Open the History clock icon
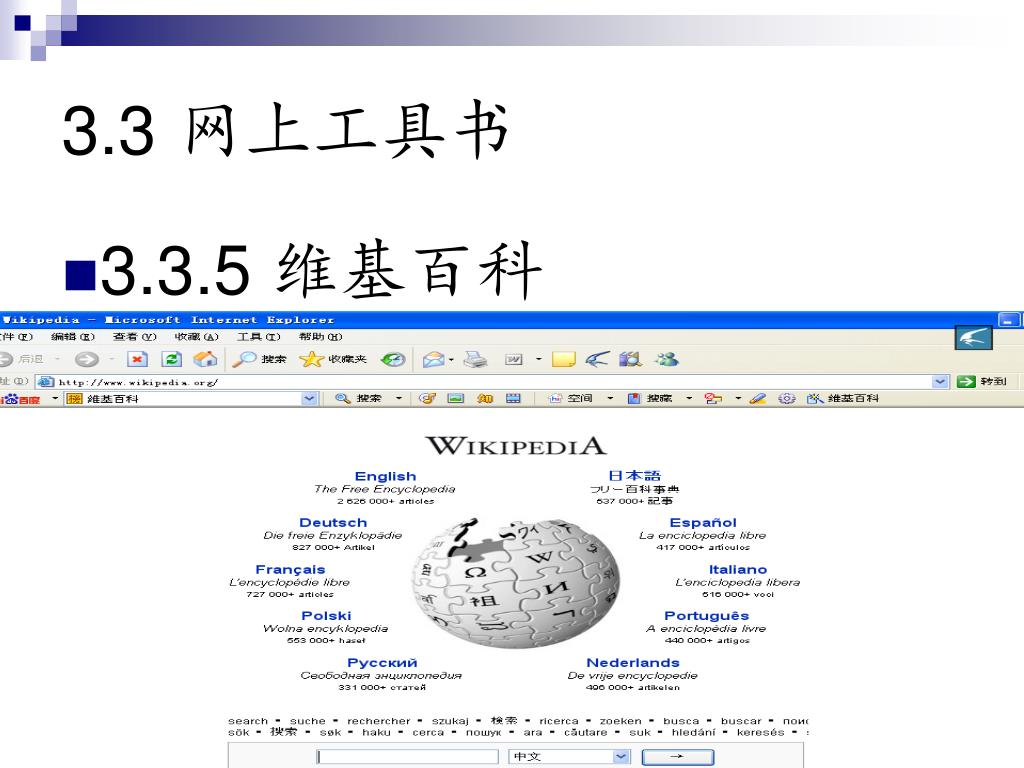 coord(393,359)
